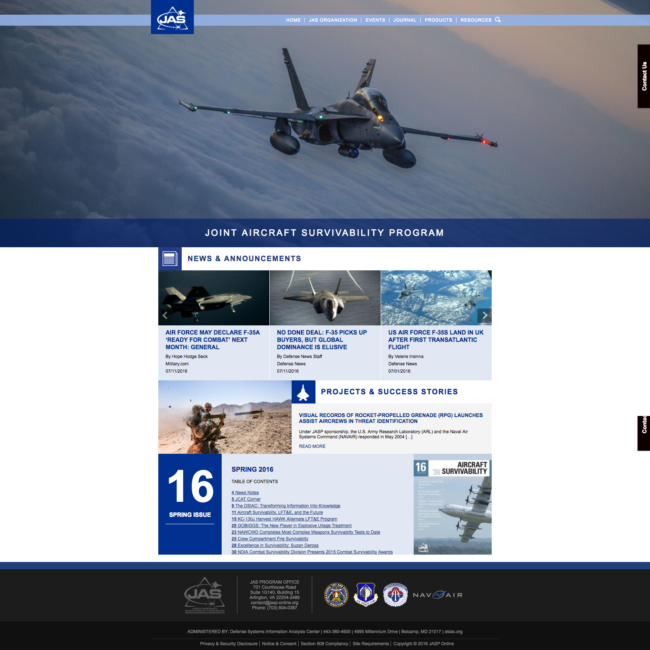This screenshot has height=650, width=650.
Task: Click byline 'By Valerie Insinna'
Action: [x=406, y=357]
